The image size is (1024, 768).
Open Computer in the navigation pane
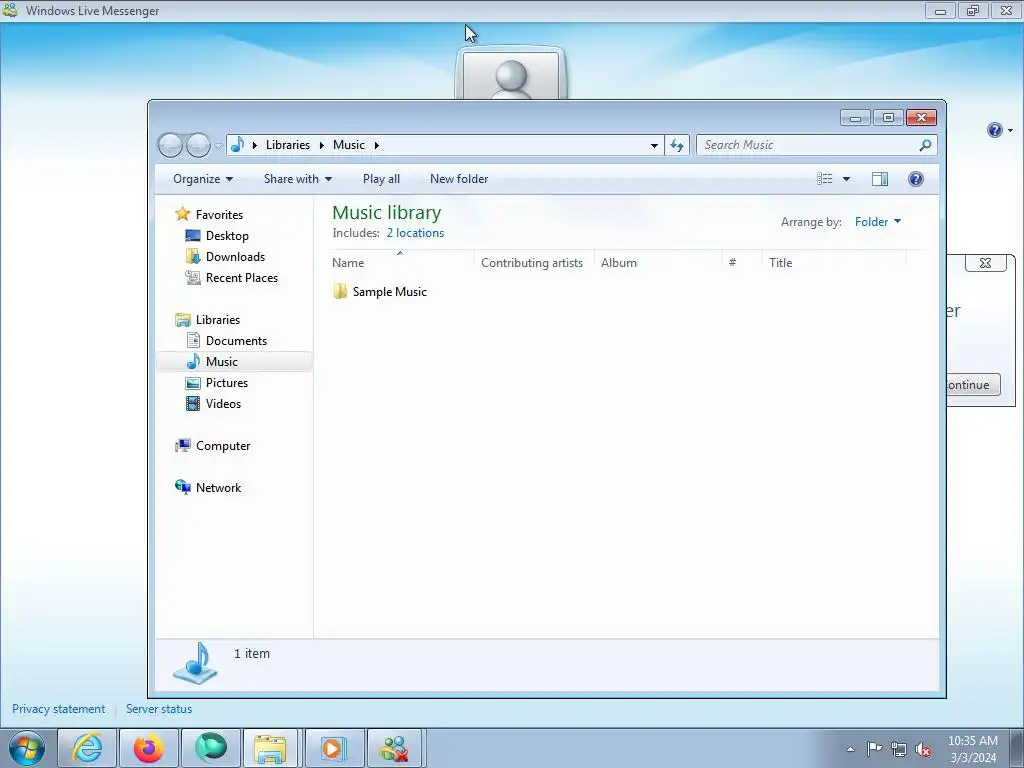[x=223, y=446]
